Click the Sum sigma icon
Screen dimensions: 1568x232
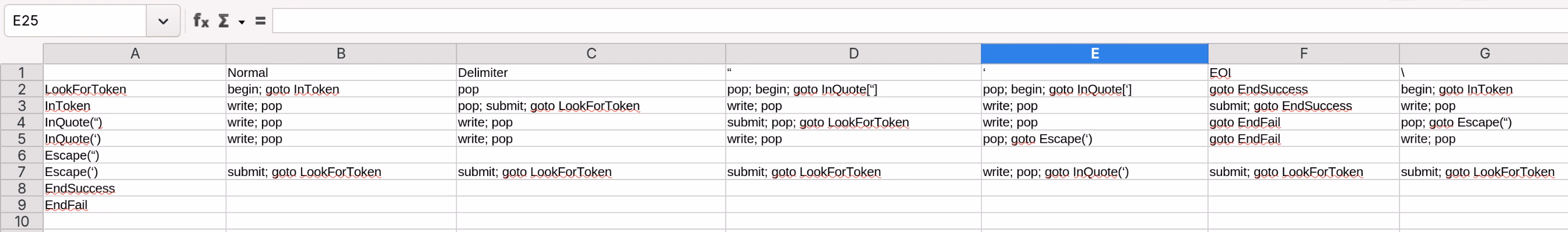224,21
